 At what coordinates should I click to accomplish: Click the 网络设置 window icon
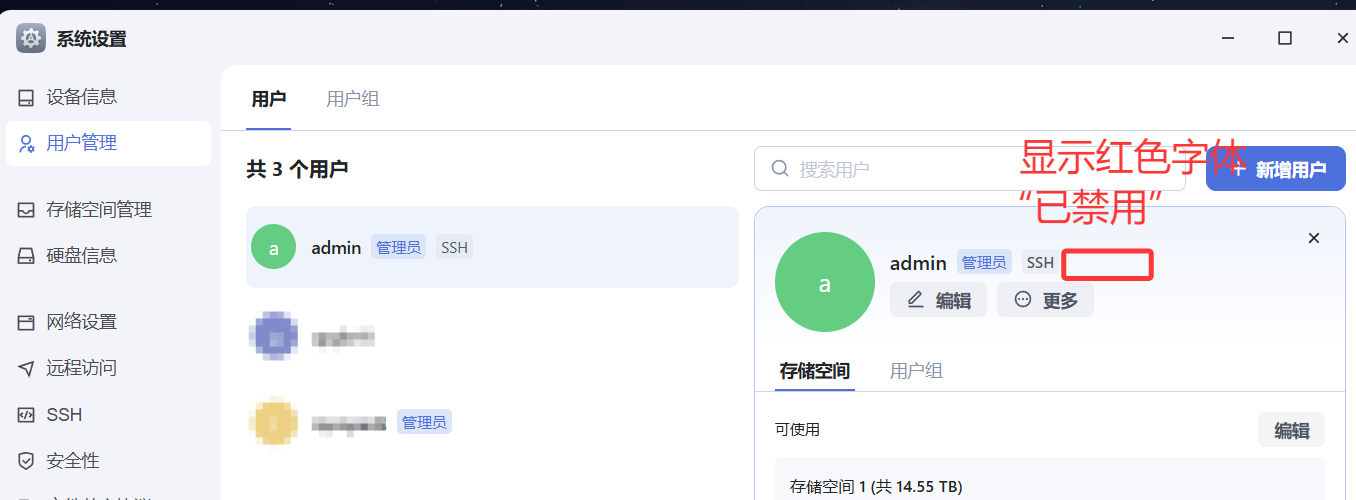click(x=27, y=322)
